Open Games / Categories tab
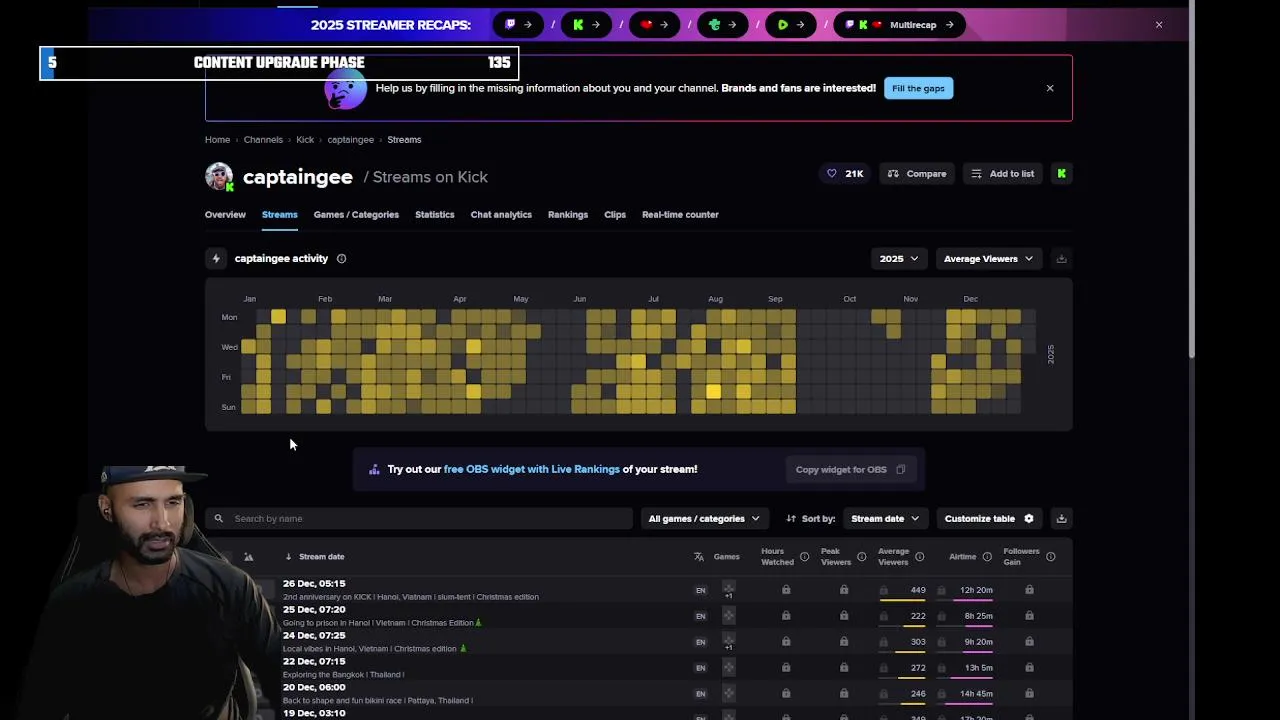The width and height of the screenshot is (1280, 720). (x=356, y=214)
